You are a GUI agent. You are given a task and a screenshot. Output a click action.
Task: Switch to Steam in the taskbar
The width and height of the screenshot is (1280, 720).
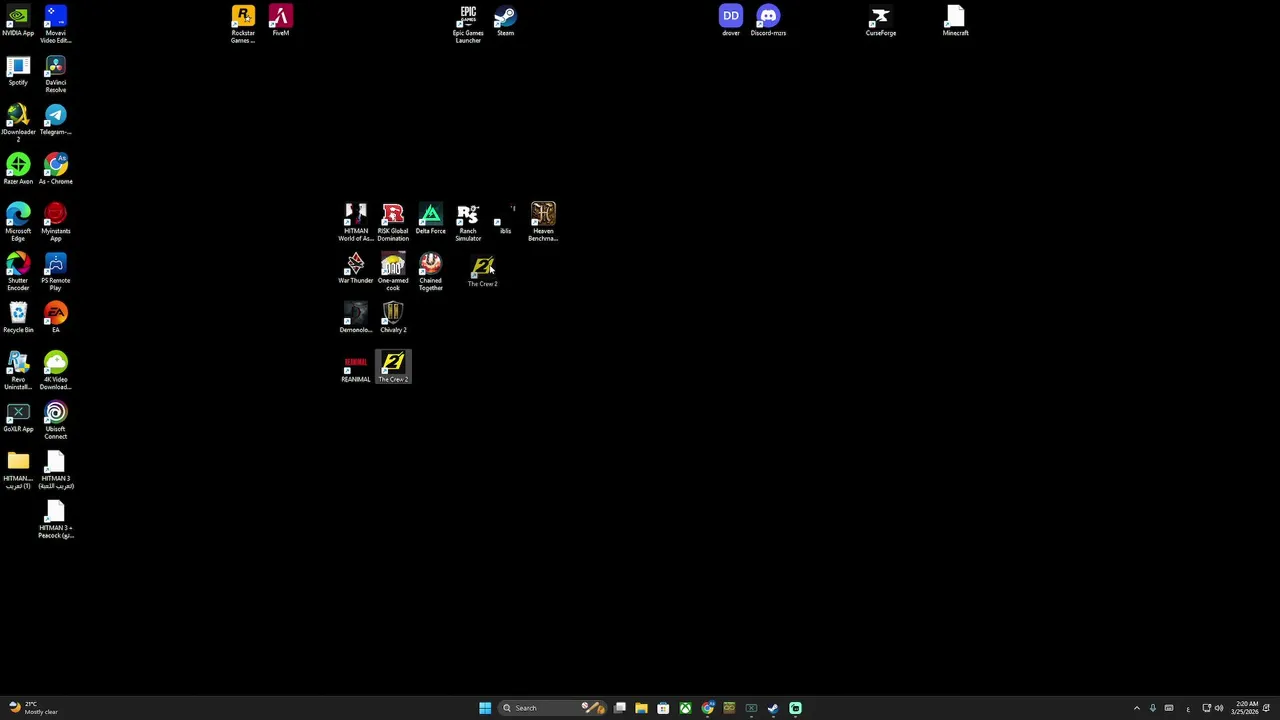tap(773, 708)
